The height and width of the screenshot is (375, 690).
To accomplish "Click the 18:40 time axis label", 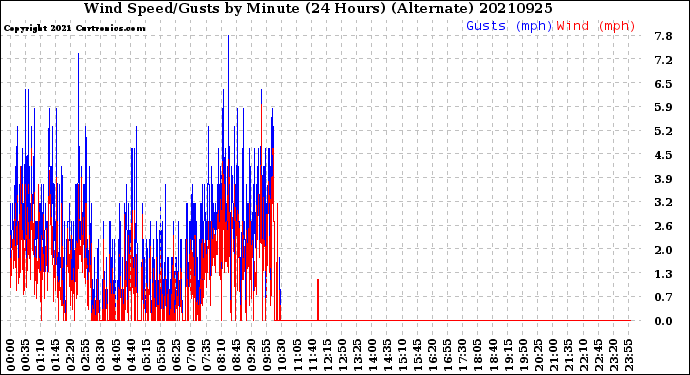I will coord(492,355).
